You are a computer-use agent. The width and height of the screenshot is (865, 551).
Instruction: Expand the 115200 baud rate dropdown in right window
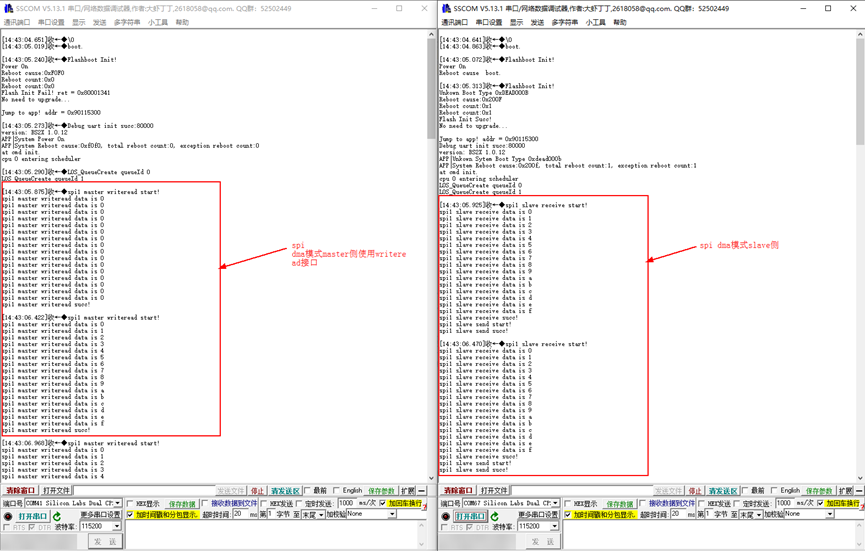[554, 526]
